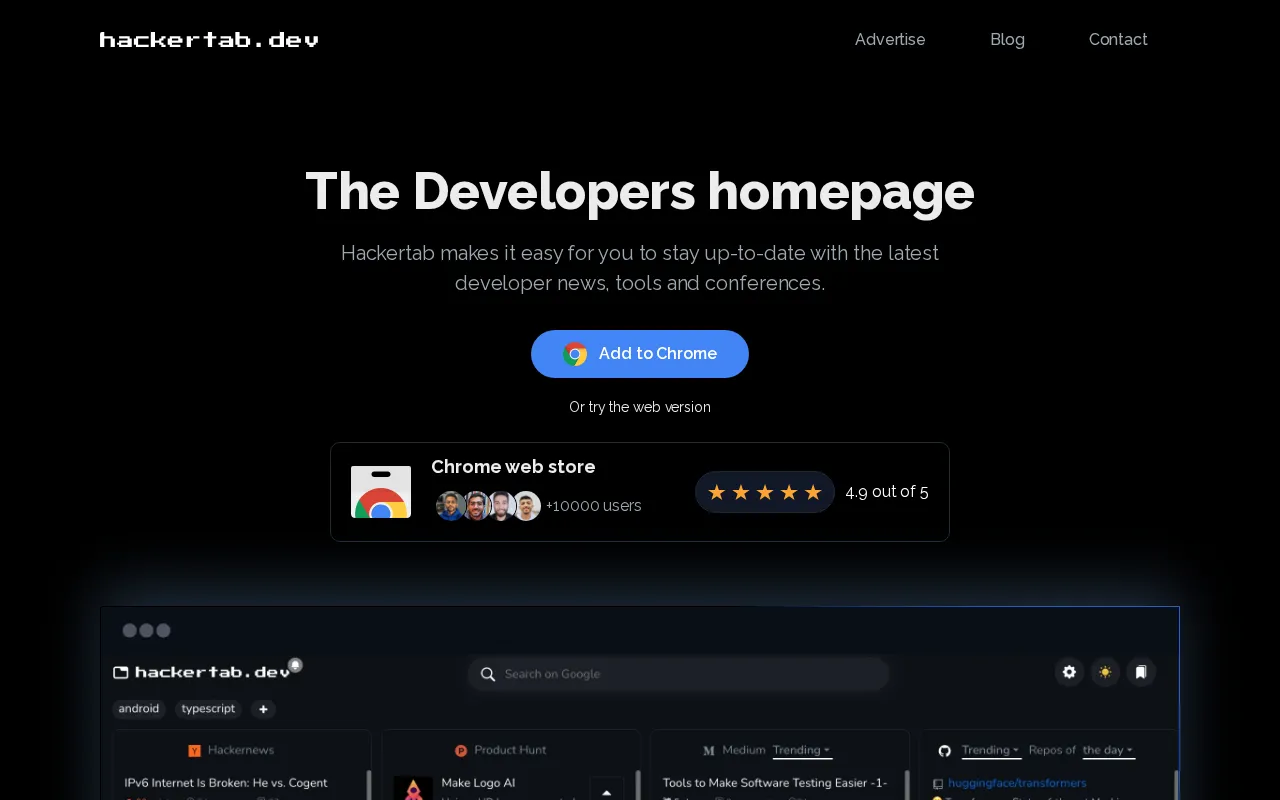Click 'The Developers homepage' headline
This screenshot has height=800, width=1280.
coord(640,191)
